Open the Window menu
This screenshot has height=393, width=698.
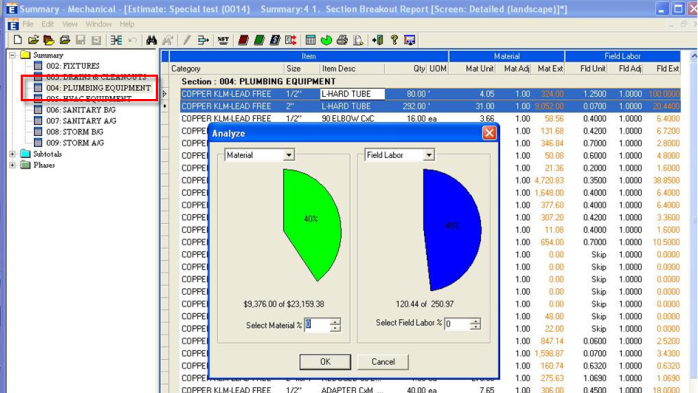tap(98, 24)
